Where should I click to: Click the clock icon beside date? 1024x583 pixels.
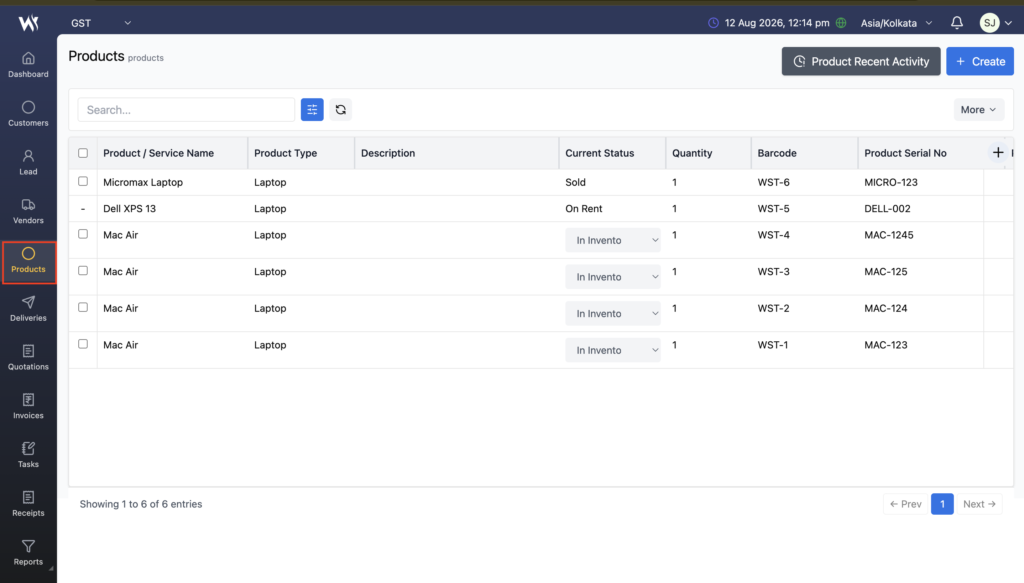click(x=713, y=23)
